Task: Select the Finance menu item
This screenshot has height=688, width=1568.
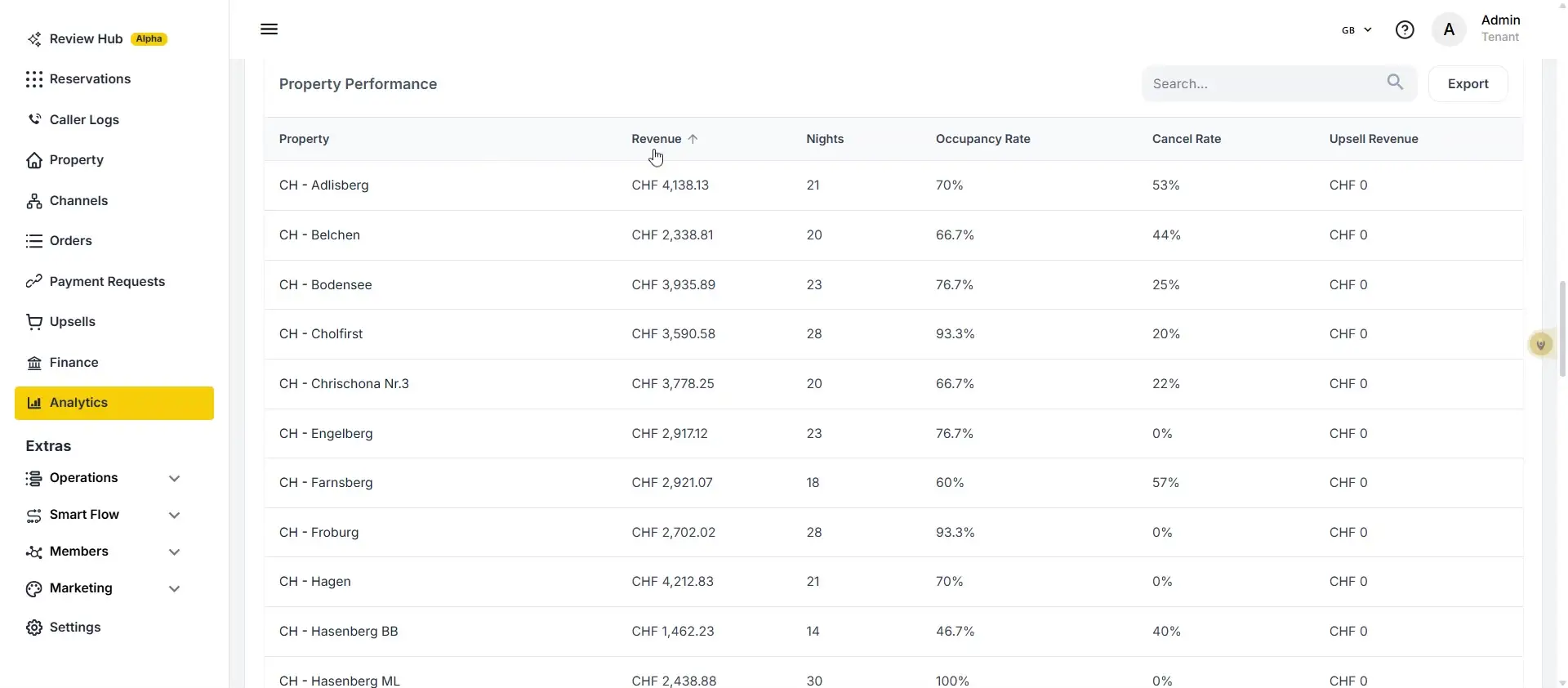Action: pos(114,363)
